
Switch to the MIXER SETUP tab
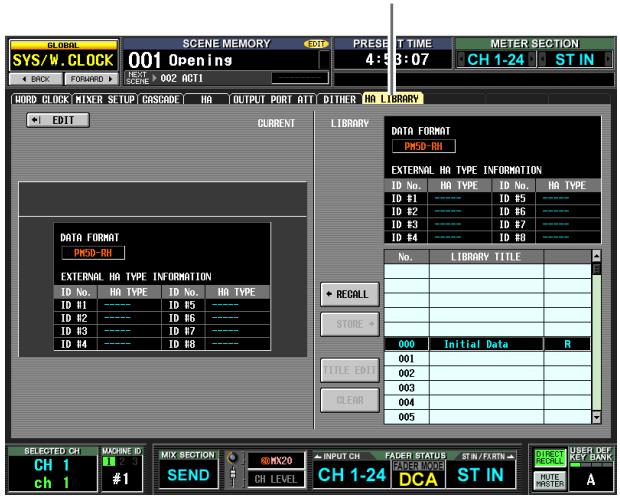[105, 99]
